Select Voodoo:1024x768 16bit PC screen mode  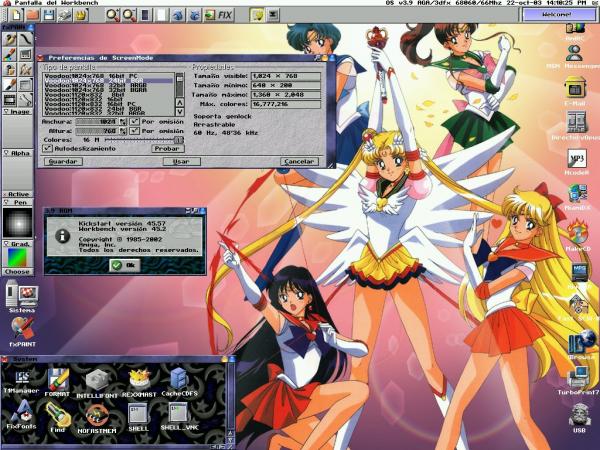[108, 76]
